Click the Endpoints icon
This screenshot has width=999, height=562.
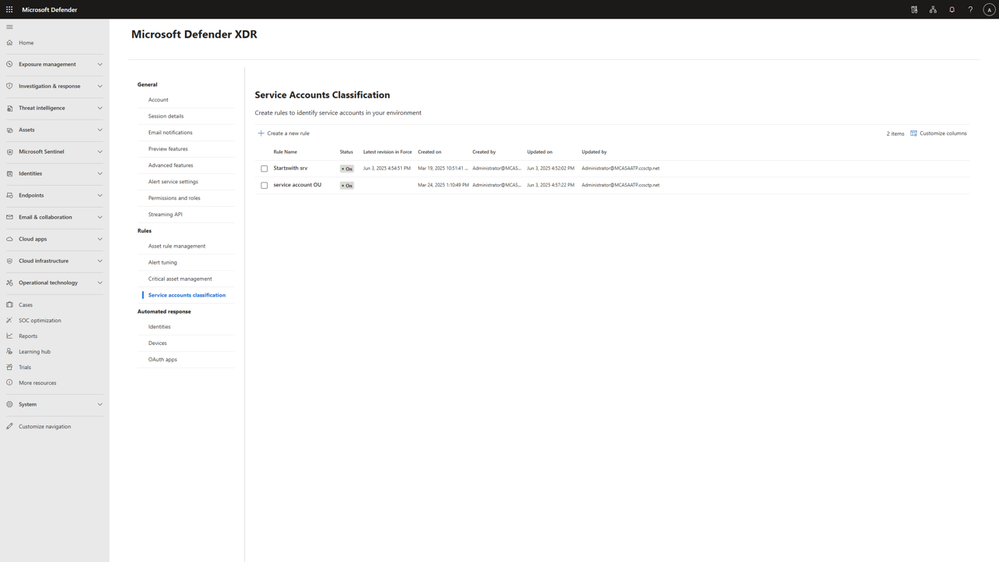tap(10, 196)
